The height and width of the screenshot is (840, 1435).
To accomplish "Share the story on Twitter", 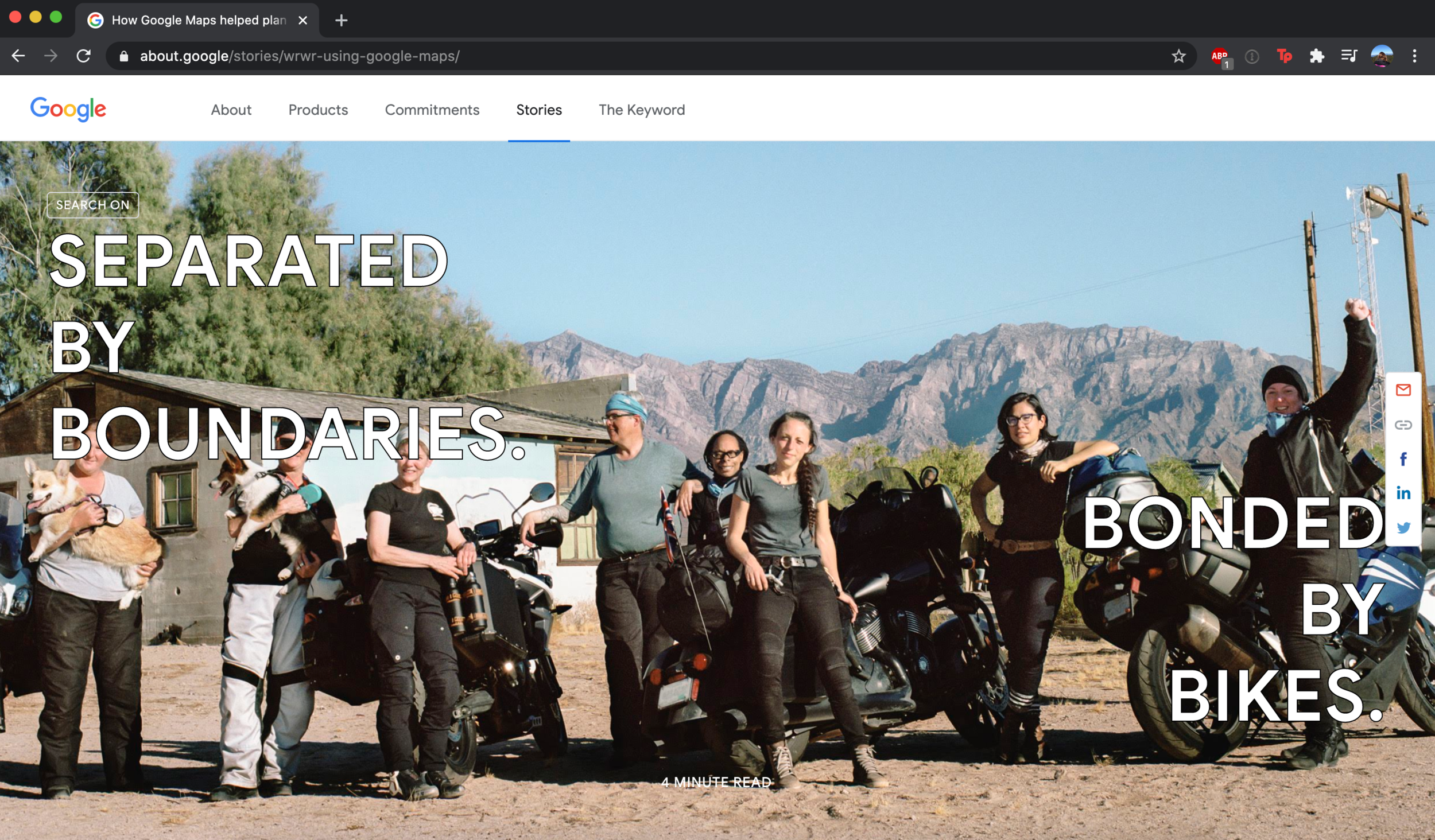I will (x=1404, y=526).
